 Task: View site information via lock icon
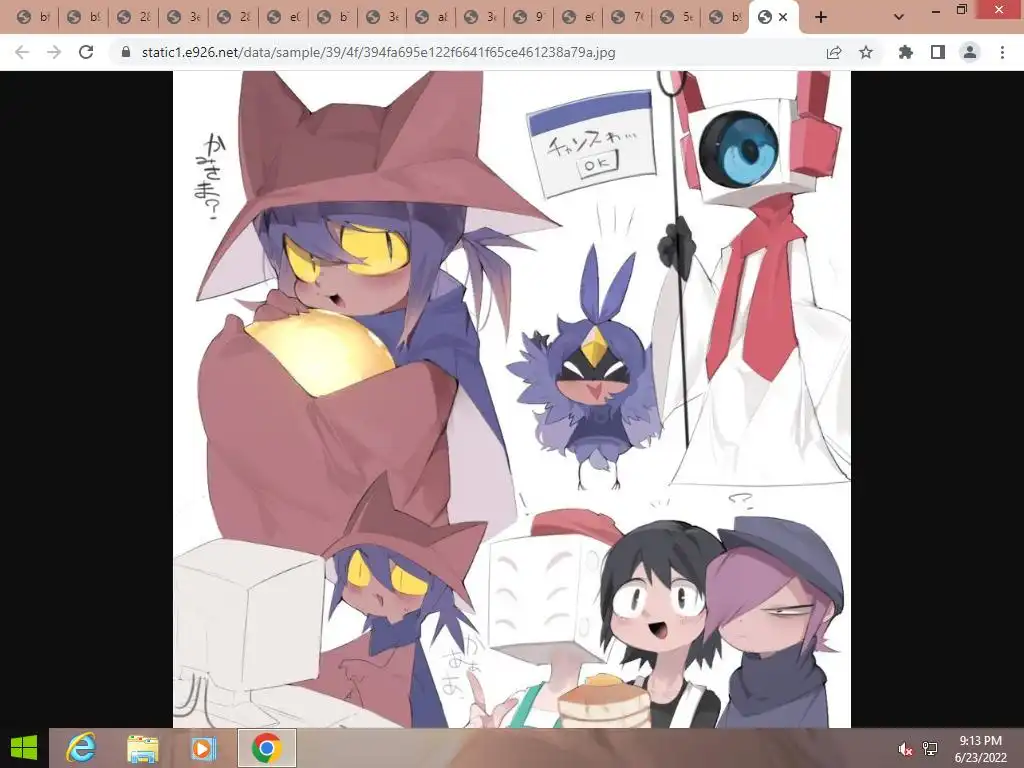coord(126,52)
